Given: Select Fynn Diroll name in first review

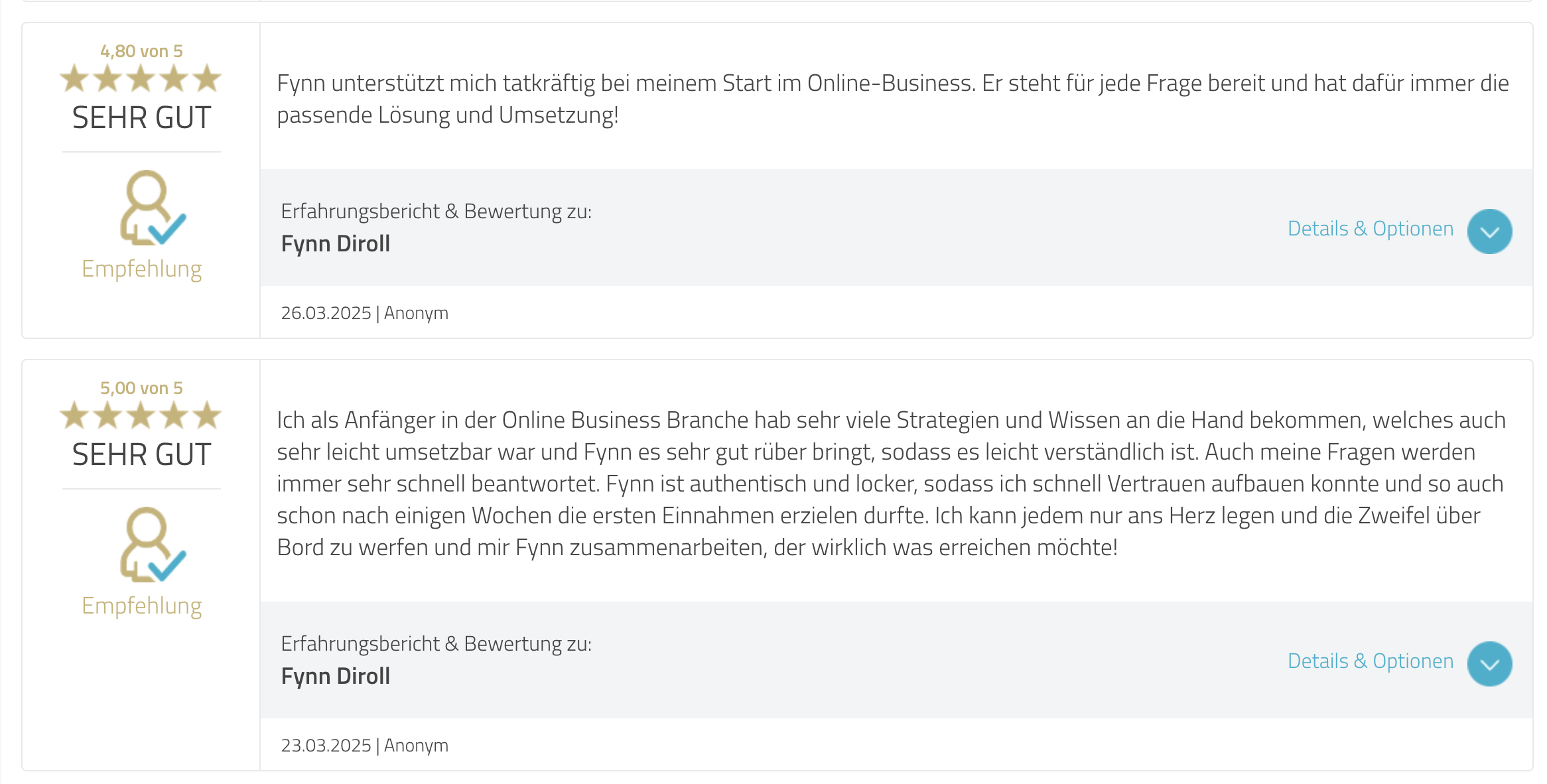Looking at the screenshot, I should coord(336,244).
